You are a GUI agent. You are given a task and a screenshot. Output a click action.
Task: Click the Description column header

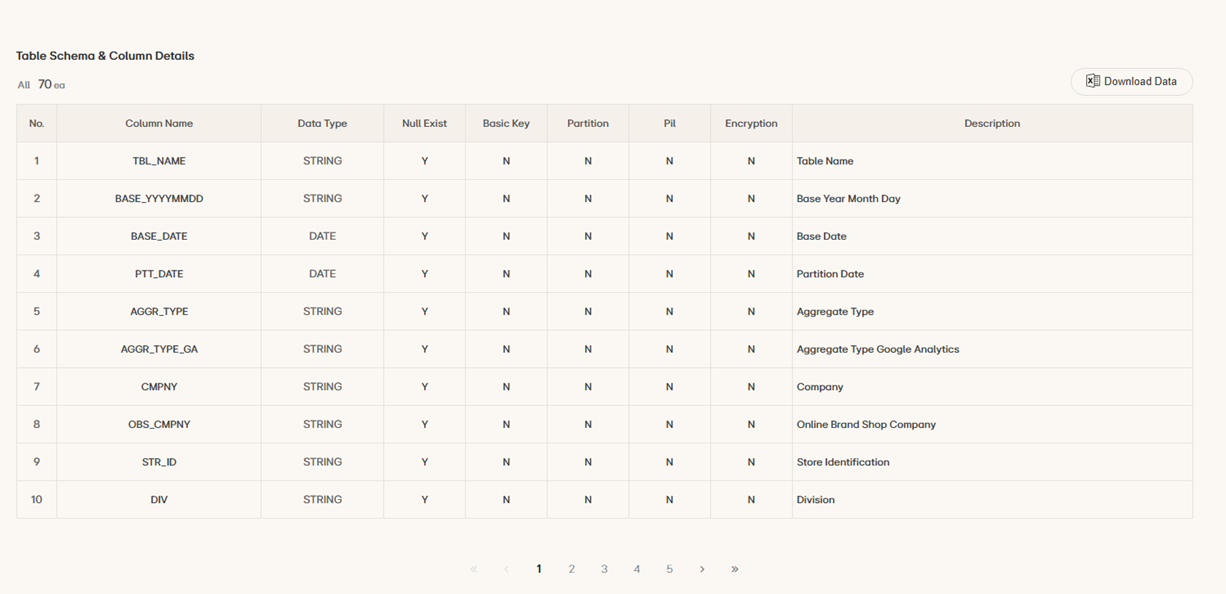tap(992, 124)
